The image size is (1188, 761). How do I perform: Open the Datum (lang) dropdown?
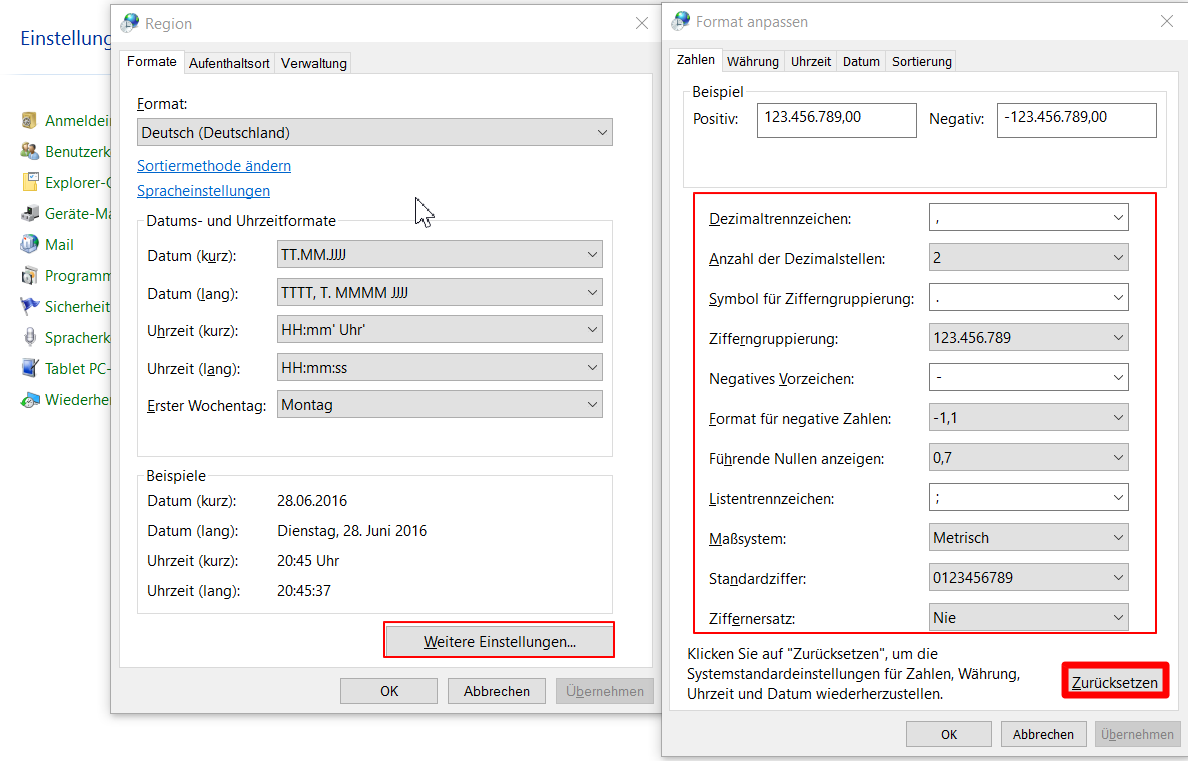(x=439, y=293)
